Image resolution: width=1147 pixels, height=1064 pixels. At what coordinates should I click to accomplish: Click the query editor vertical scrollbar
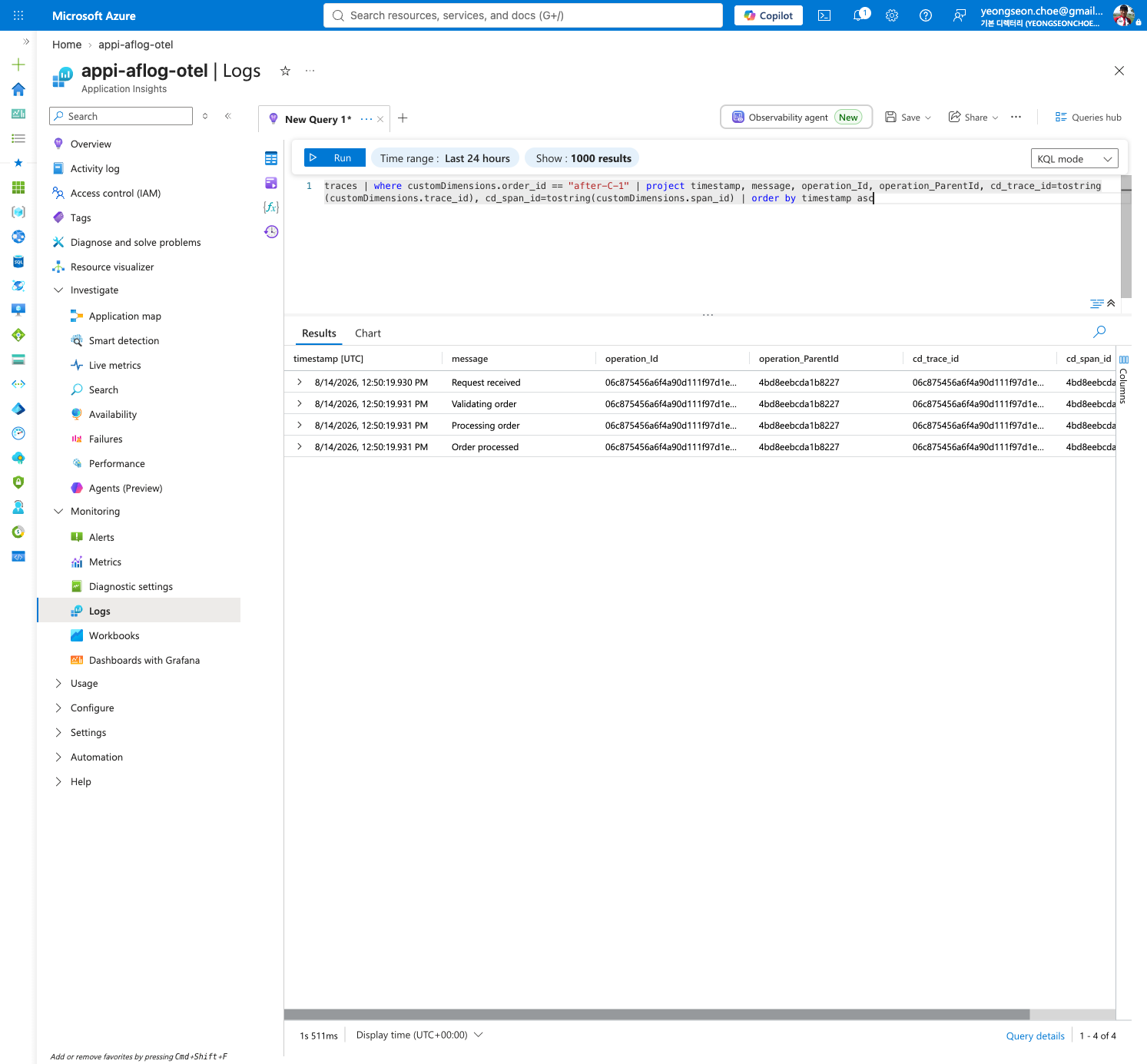pos(1126,237)
